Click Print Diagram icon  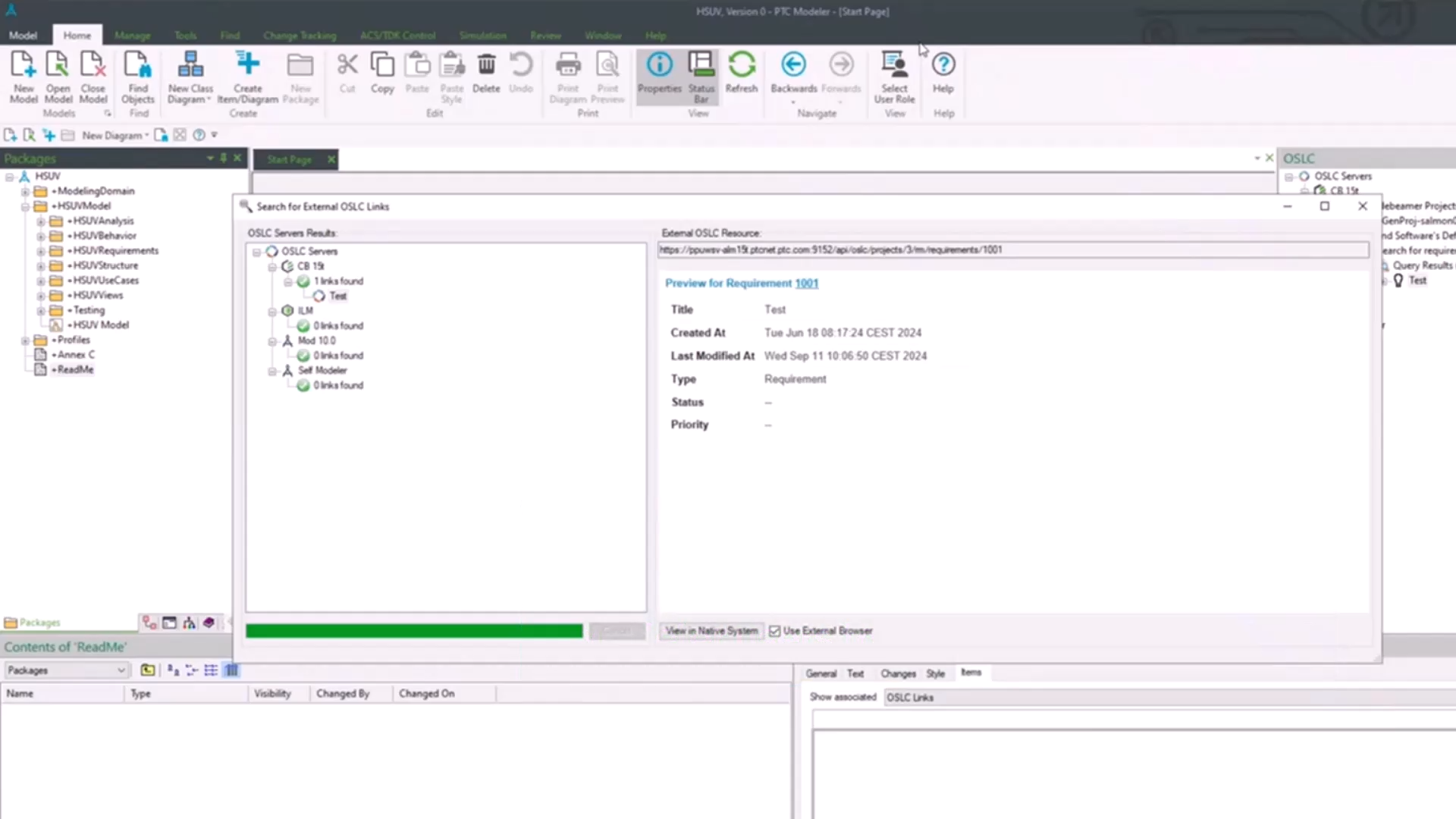568,64
